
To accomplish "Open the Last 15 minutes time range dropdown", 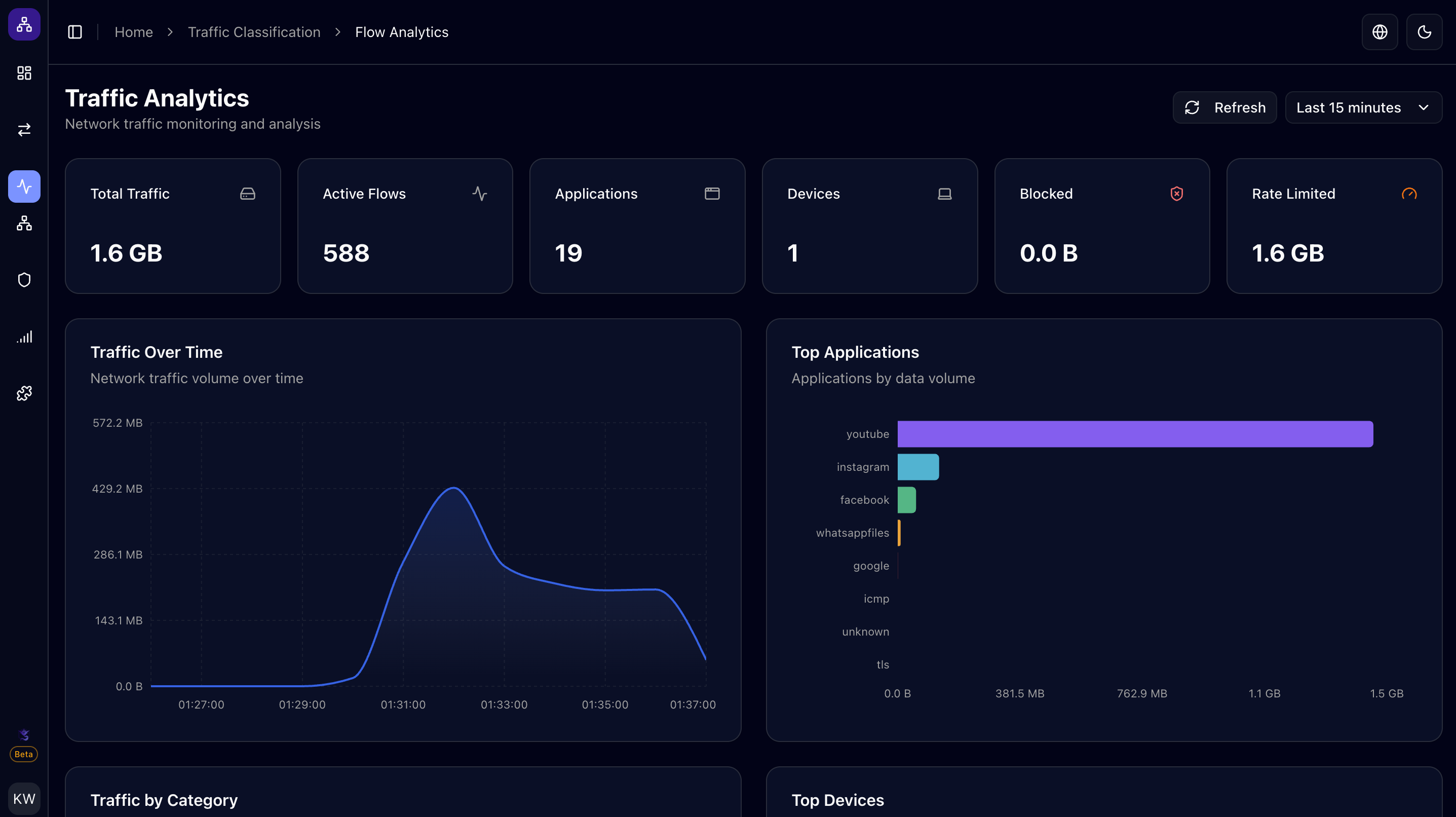I will click(1363, 107).
